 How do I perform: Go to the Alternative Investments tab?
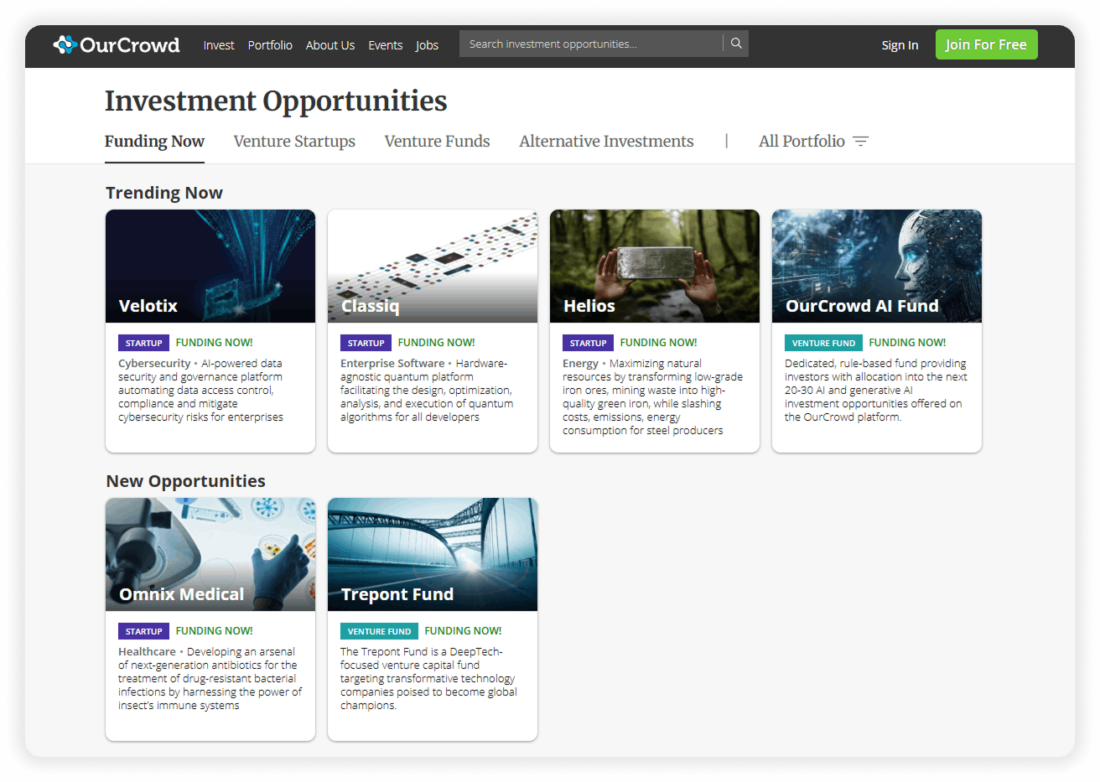click(x=606, y=142)
